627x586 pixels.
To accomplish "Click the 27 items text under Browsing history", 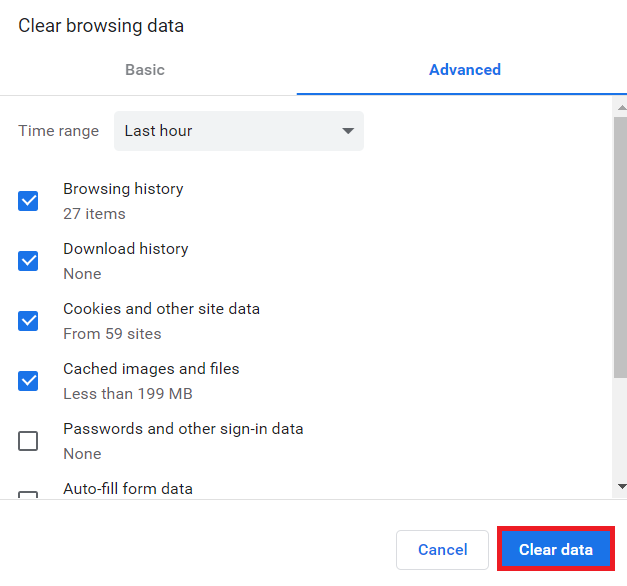I will (x=94, y=214).
